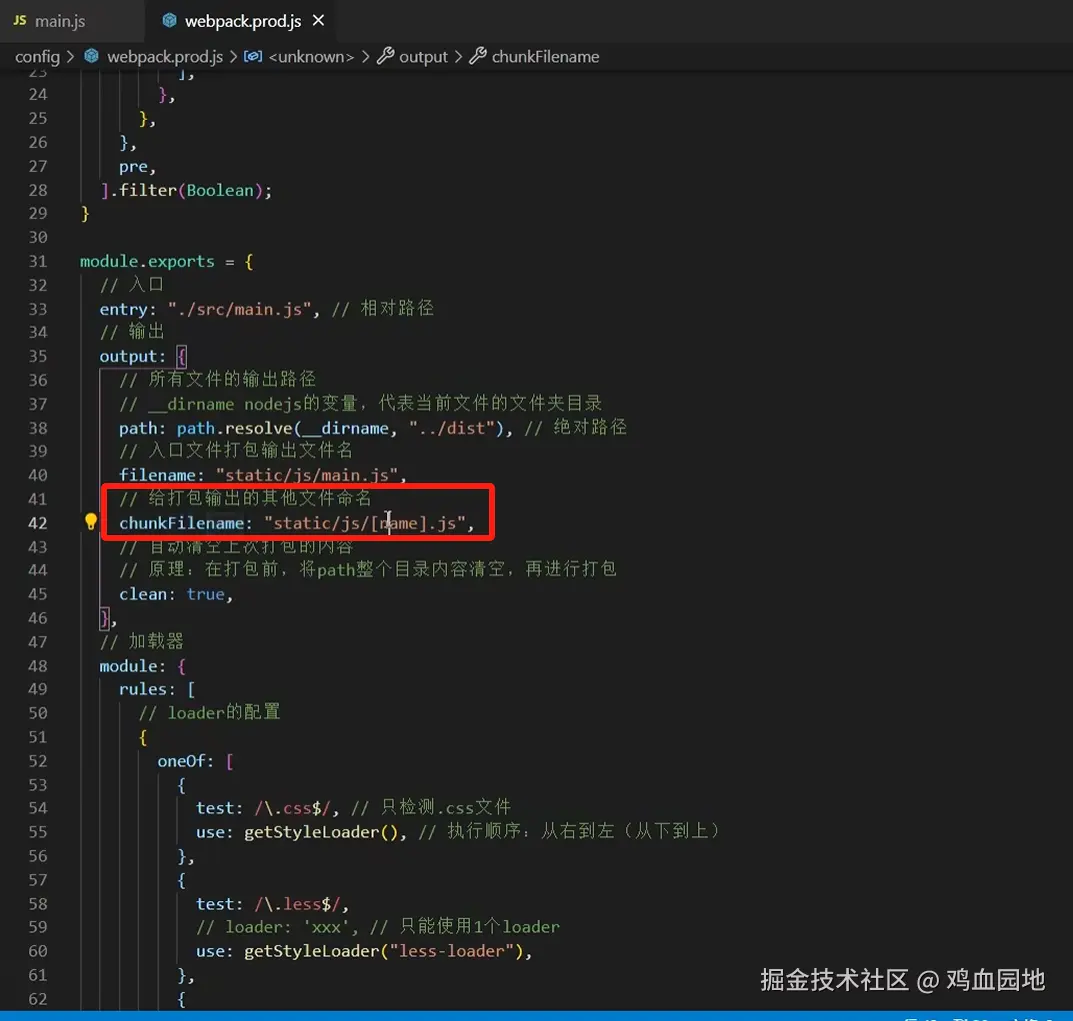Click pre on line 27
Viewport: 1073px width, 1021px height.
[x=133, y=166]
